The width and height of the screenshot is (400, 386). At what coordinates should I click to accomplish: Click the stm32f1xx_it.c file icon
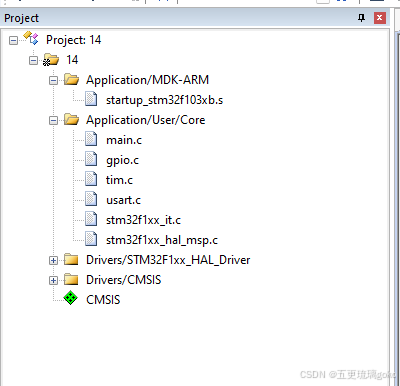pyautogui.click(x=91, y=219)
